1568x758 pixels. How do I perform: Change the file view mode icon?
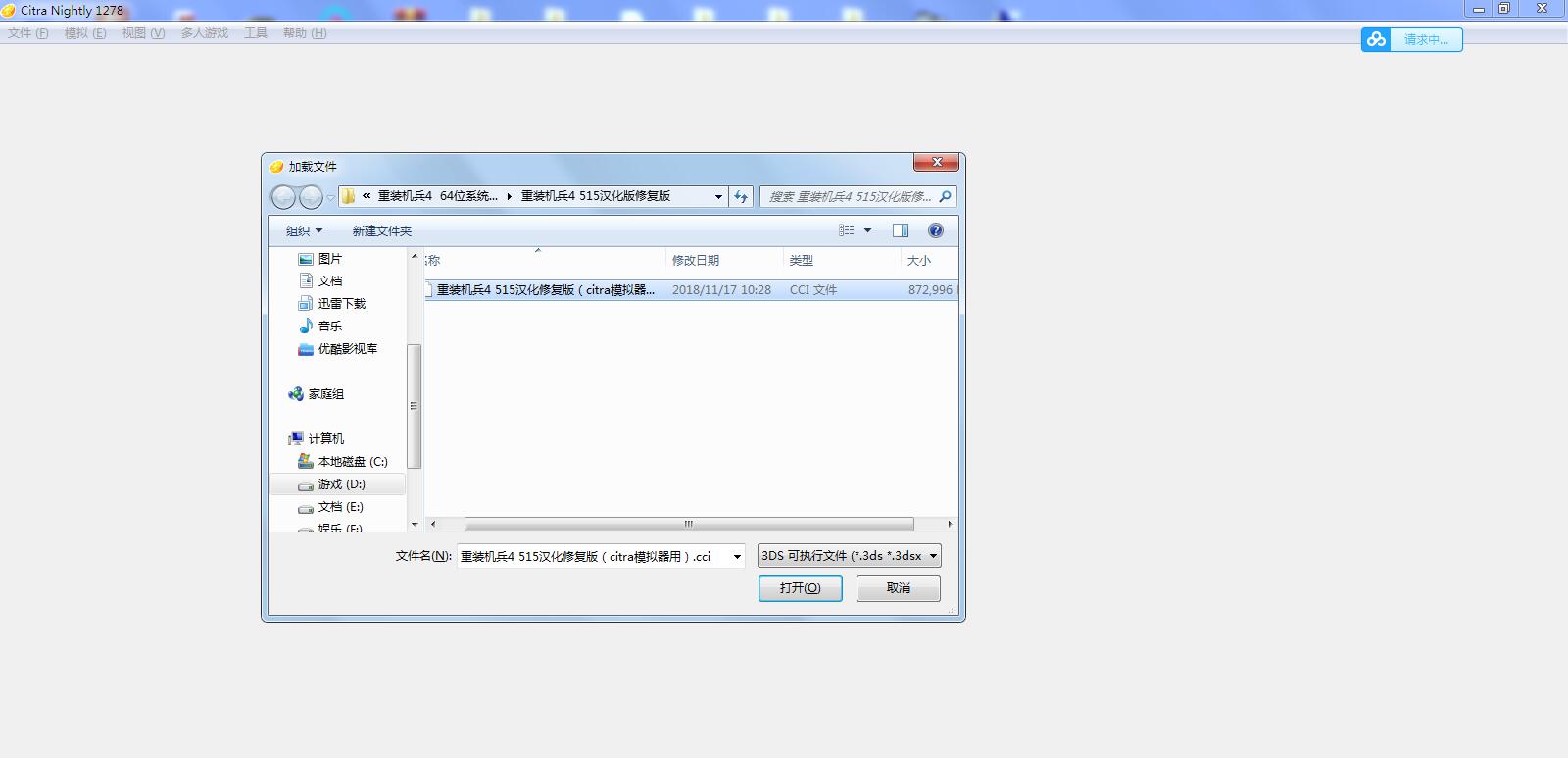847,230
